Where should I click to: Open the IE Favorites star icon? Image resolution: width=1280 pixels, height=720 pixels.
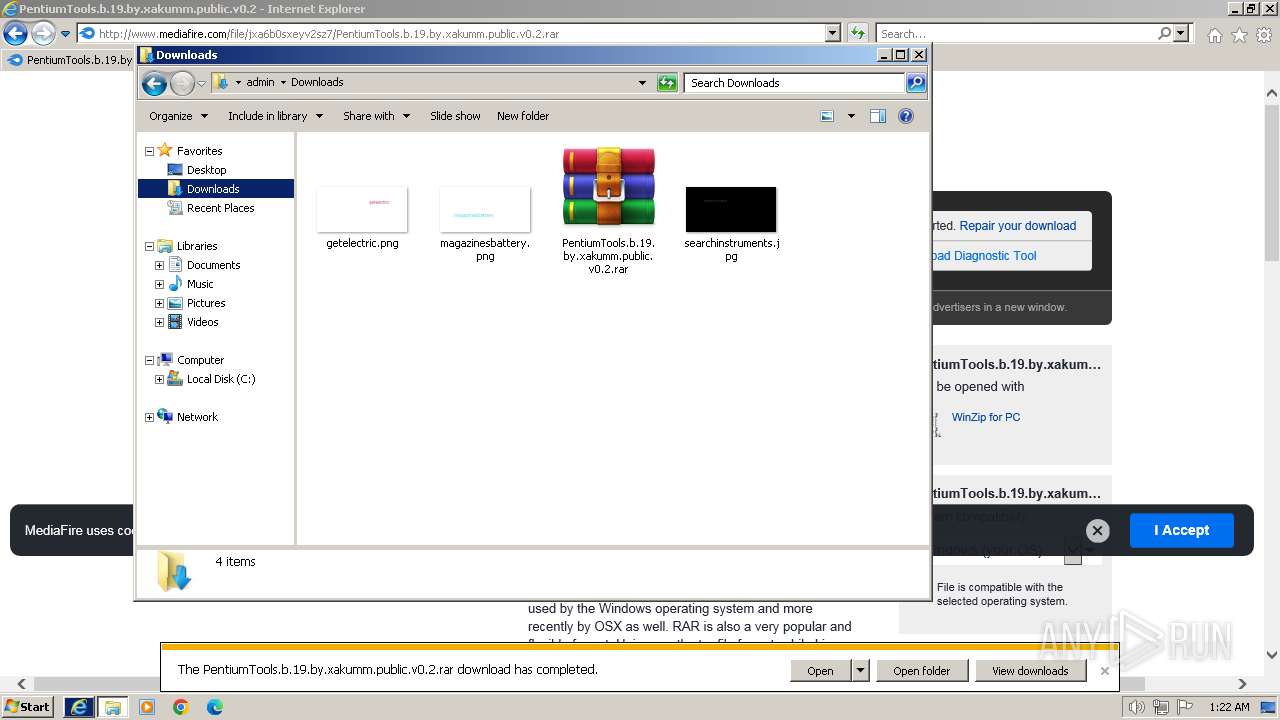click(1239, 35)
